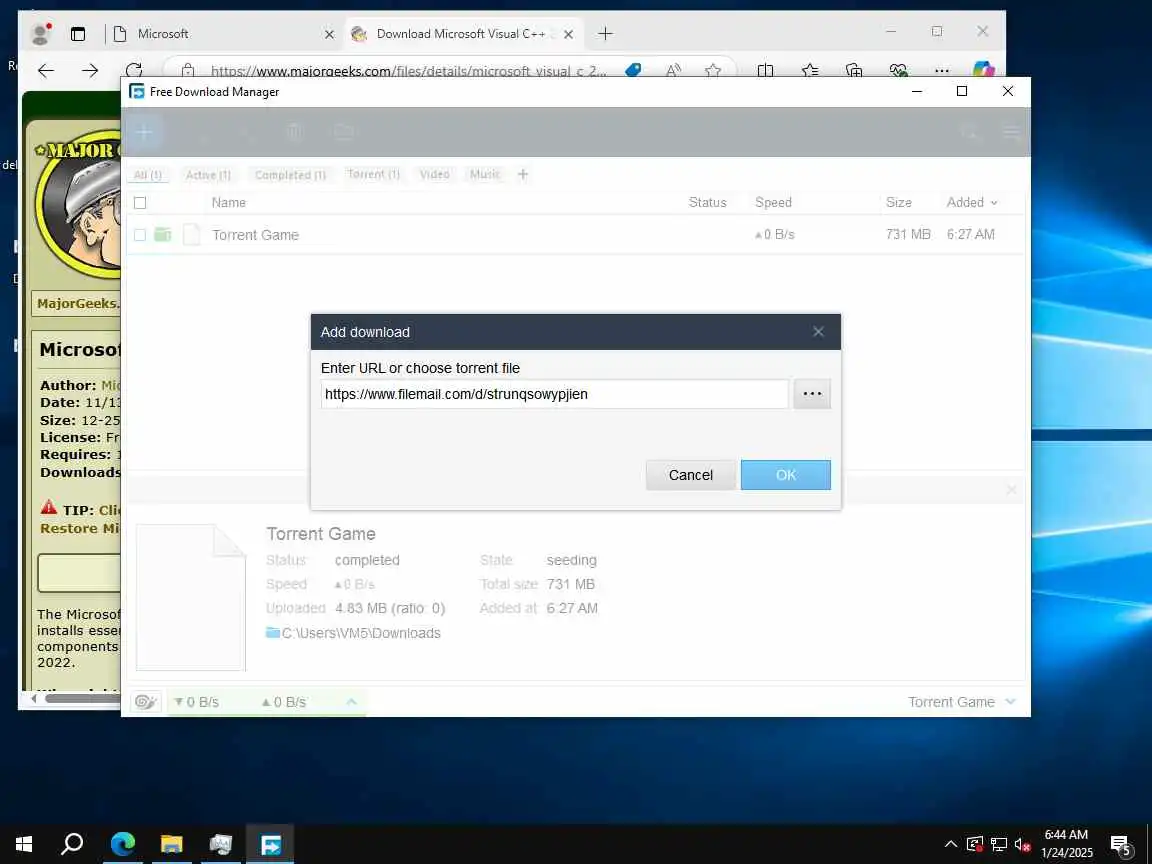Click the open folder icon in Free Download Manager toolbar
The height and width of the screenshot is (864, 1152).
click(344, 132)
